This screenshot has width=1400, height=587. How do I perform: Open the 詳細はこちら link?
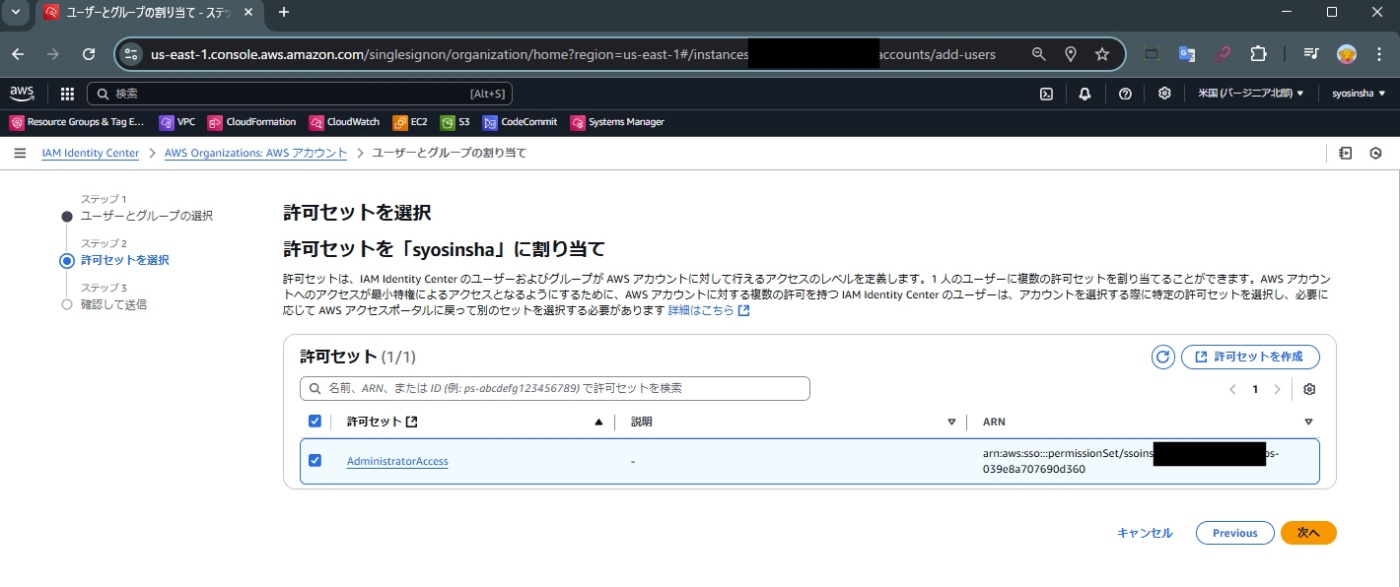[709, 310]
